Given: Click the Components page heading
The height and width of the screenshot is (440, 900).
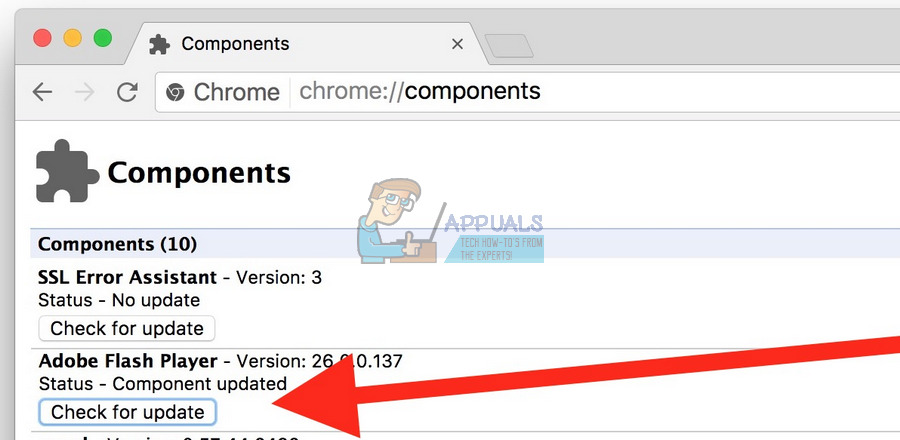Looking at the screenshot, I should 199,172.
